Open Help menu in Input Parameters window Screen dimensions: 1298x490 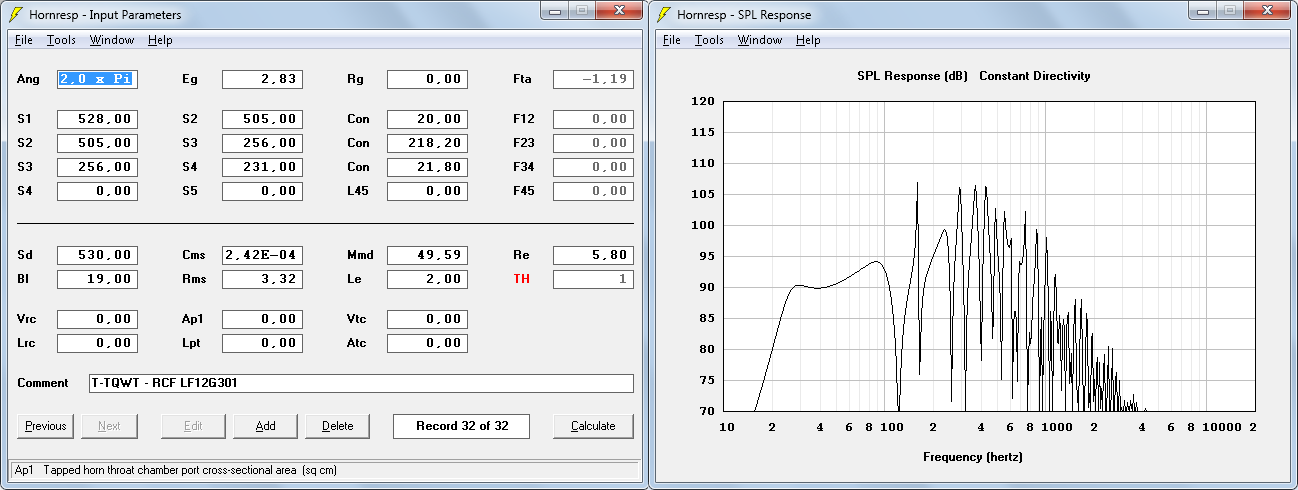click(x=160, y=40)
